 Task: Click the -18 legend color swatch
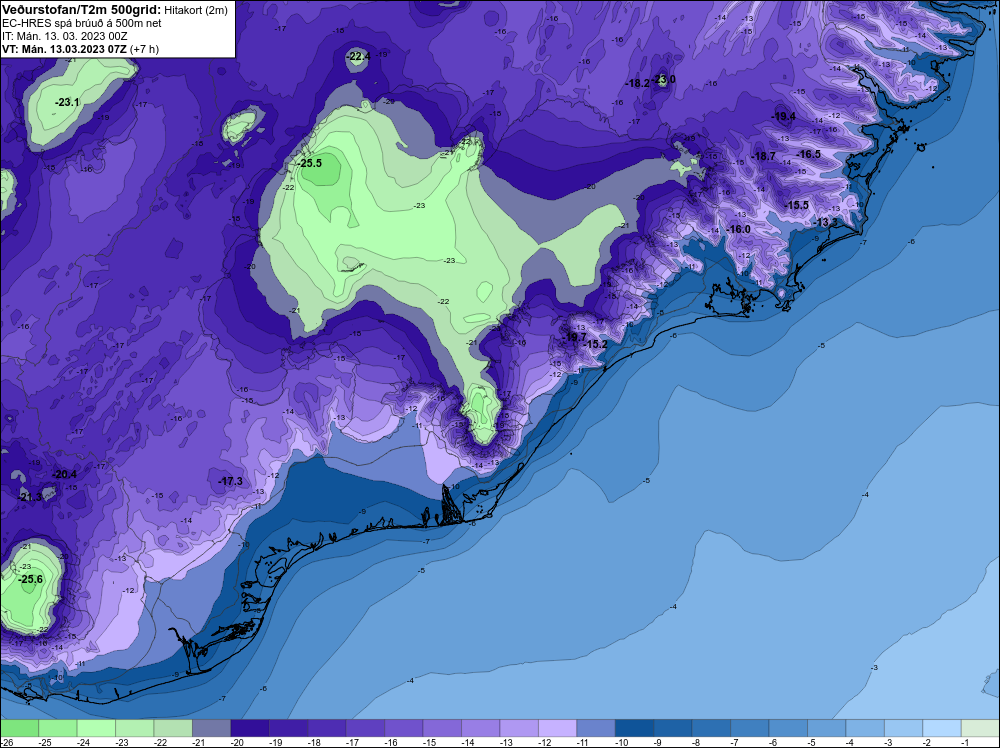pyautogui.click(x=327, y=728)
